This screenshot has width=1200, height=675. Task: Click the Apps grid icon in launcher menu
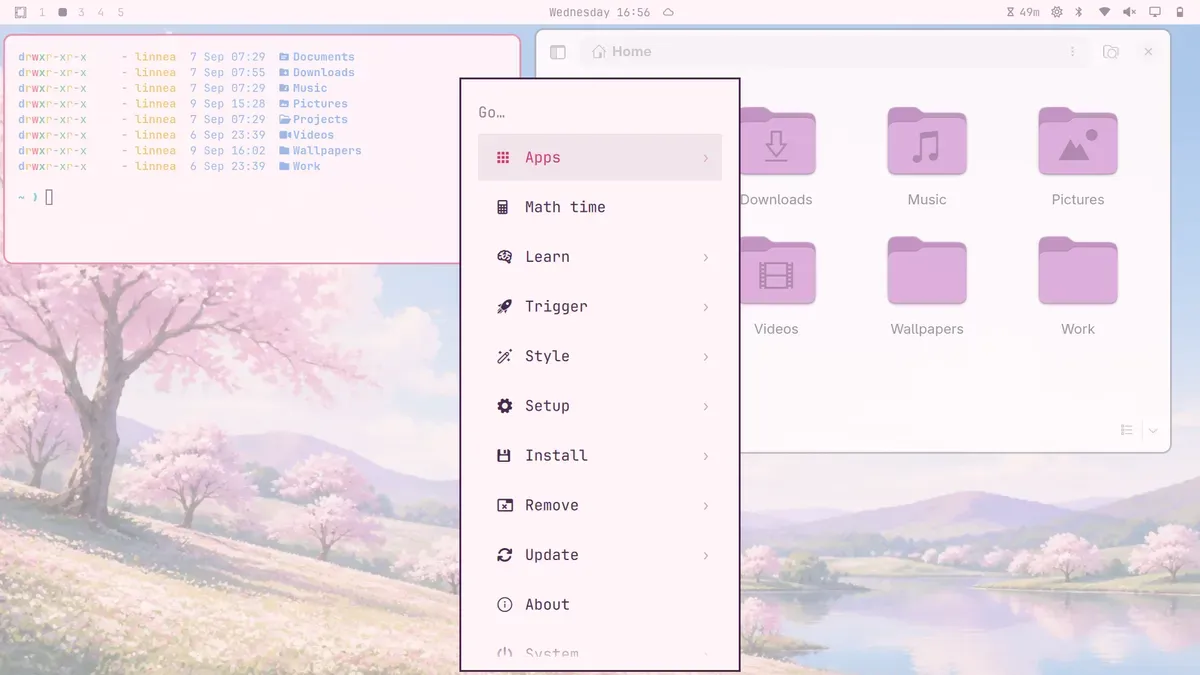point(503,157)
